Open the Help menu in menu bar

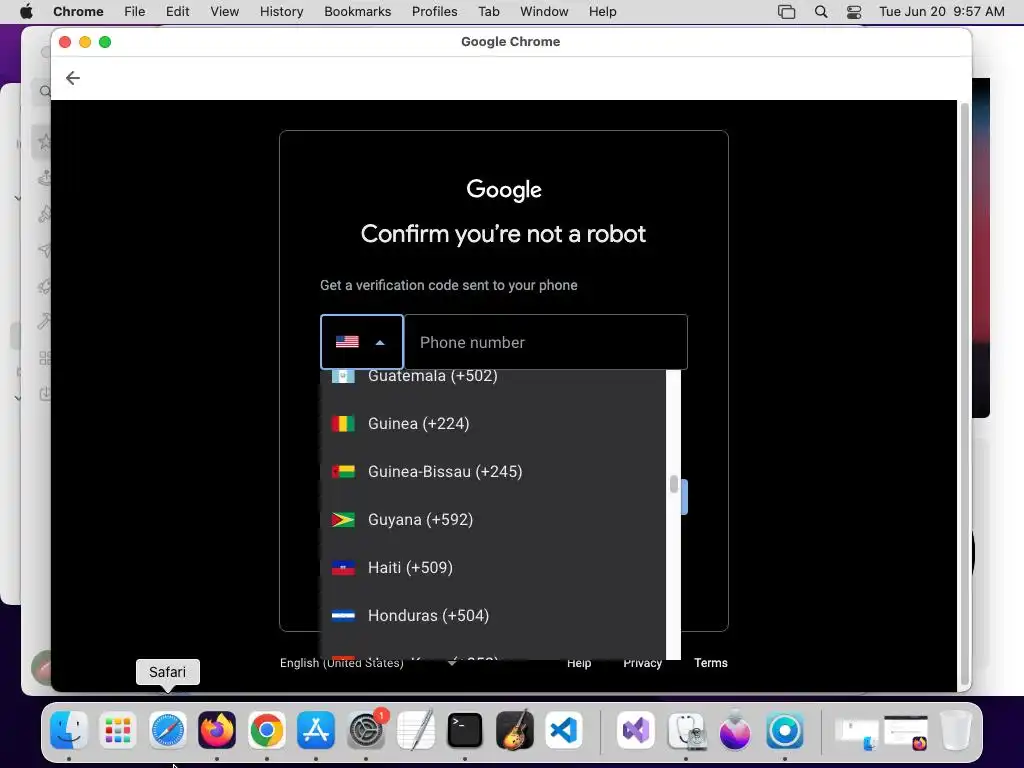coord(602,12)
